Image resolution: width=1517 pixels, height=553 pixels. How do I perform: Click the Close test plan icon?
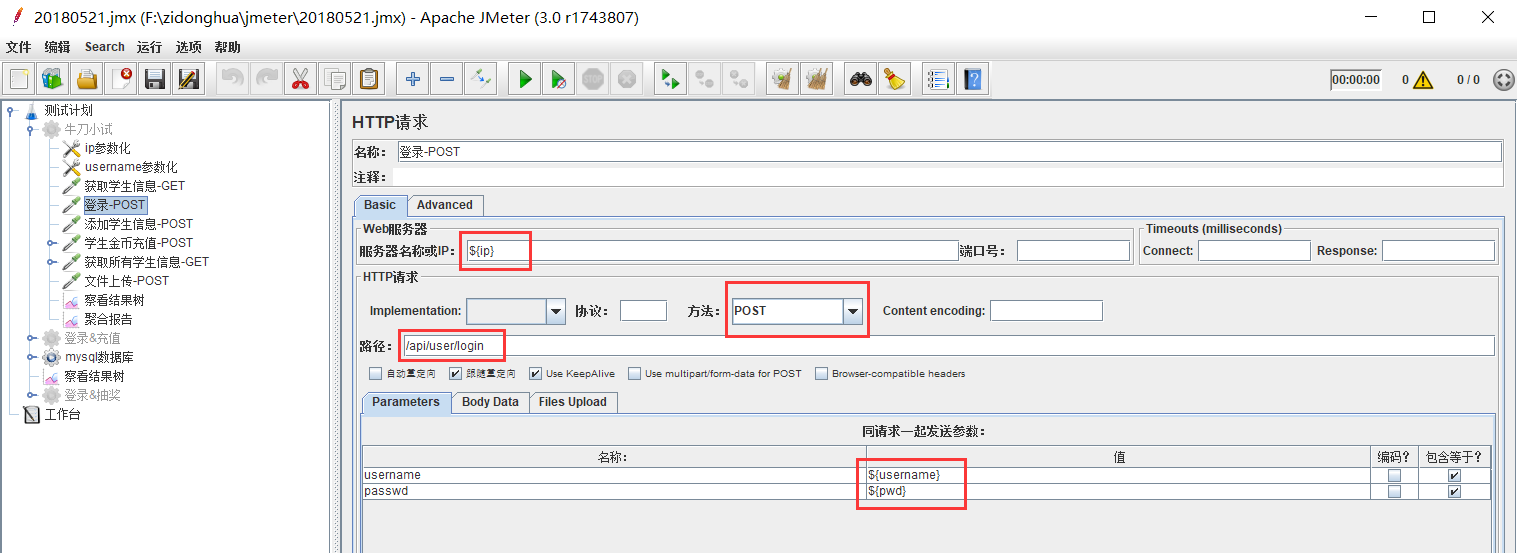[x=121, y=78]
